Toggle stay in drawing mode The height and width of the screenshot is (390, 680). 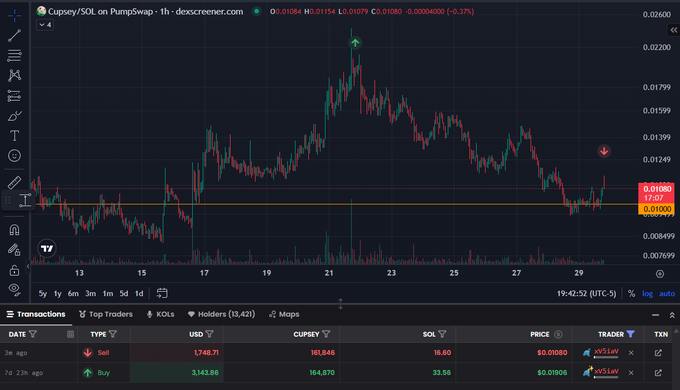[x=14, y=250]
